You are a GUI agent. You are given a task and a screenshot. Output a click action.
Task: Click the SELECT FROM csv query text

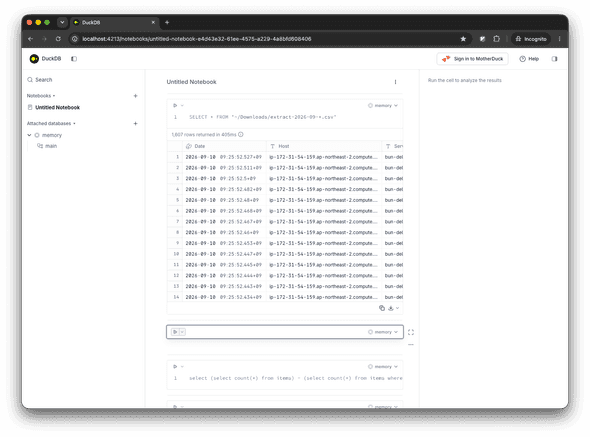click(x=262, y=117)
